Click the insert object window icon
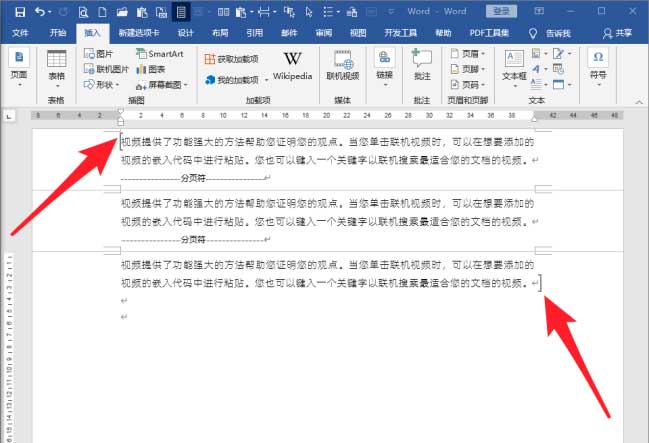The width and height of the screenshot is (649, 443). [x=558, y=84]
